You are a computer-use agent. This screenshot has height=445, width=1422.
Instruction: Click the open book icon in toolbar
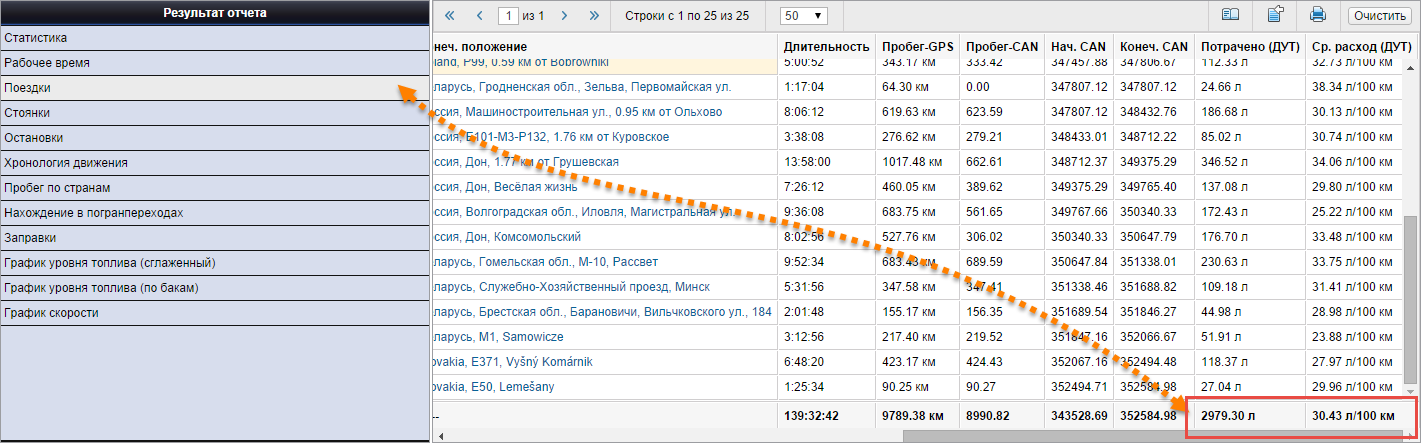[1230, 15]
